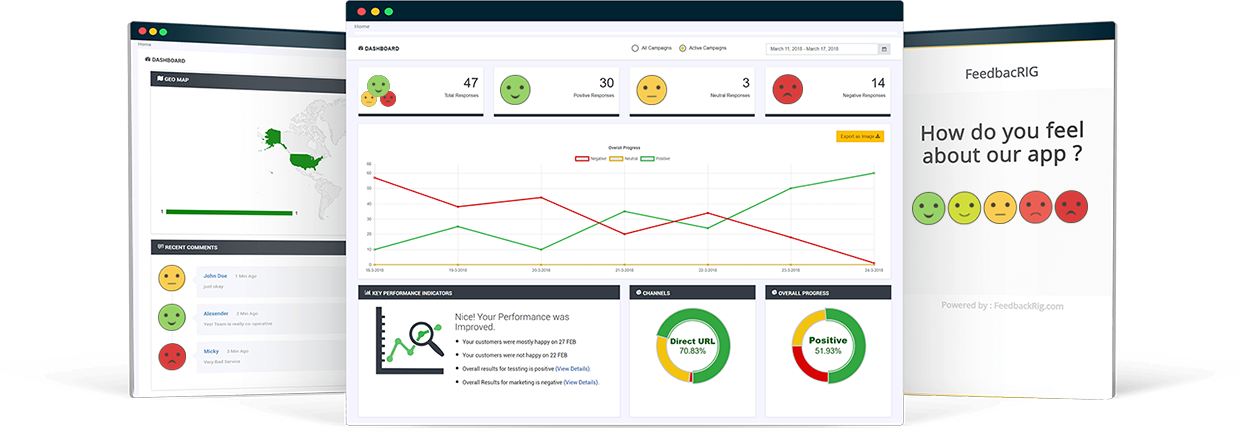This screenshot has height=432, width=1240.
Task: Select the Active Campaigns radio button
Action: [x=683, y=48]
